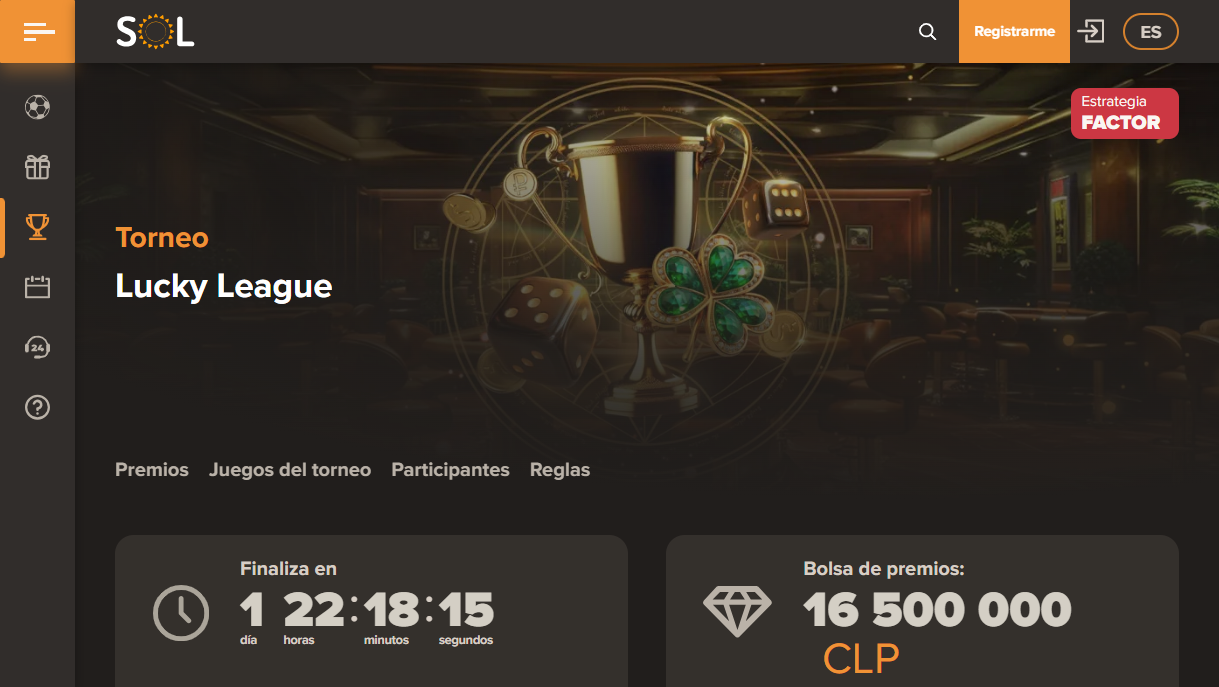Open the Reglas tab

point(560,469)
